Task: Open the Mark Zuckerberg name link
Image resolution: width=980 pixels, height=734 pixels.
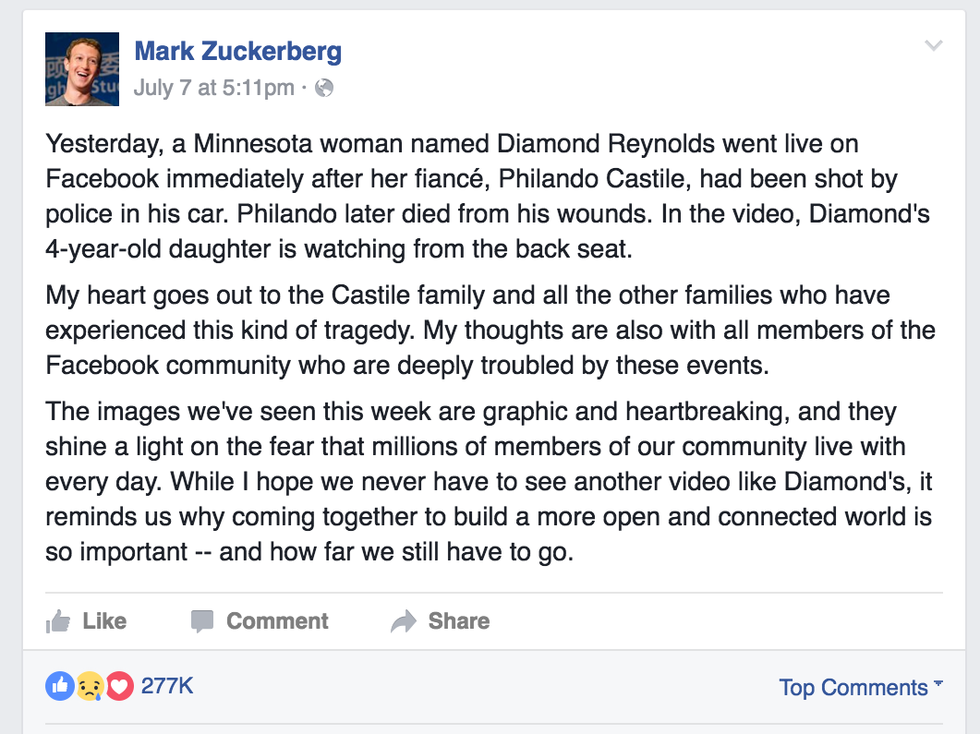Action: click(x=238, y=51)
